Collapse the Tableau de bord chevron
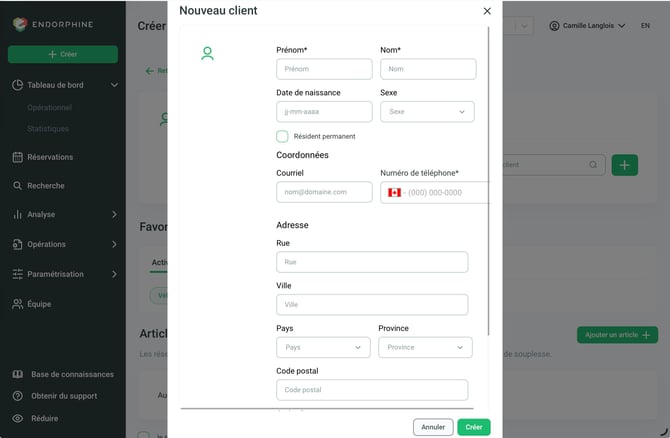This screenshot has height=438, width=670. coord(114,85)
